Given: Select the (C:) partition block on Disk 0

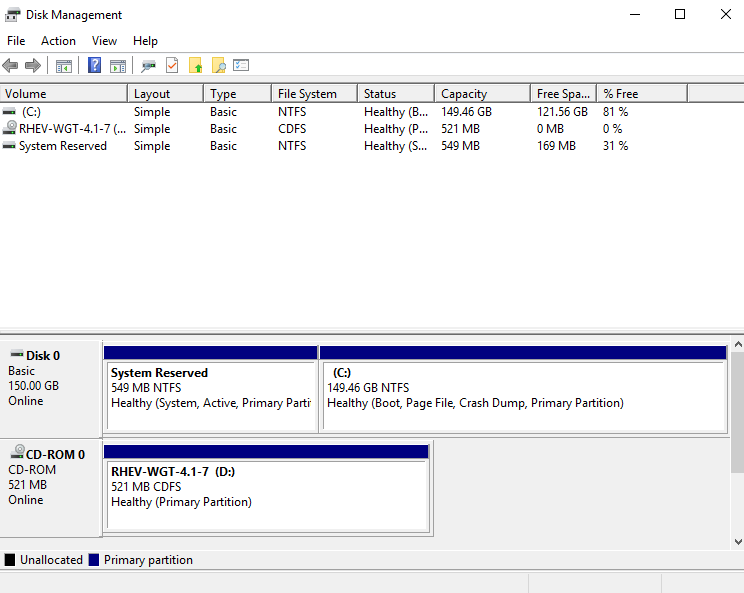Looking at the screenshot, I should click(x=522, y=395).
